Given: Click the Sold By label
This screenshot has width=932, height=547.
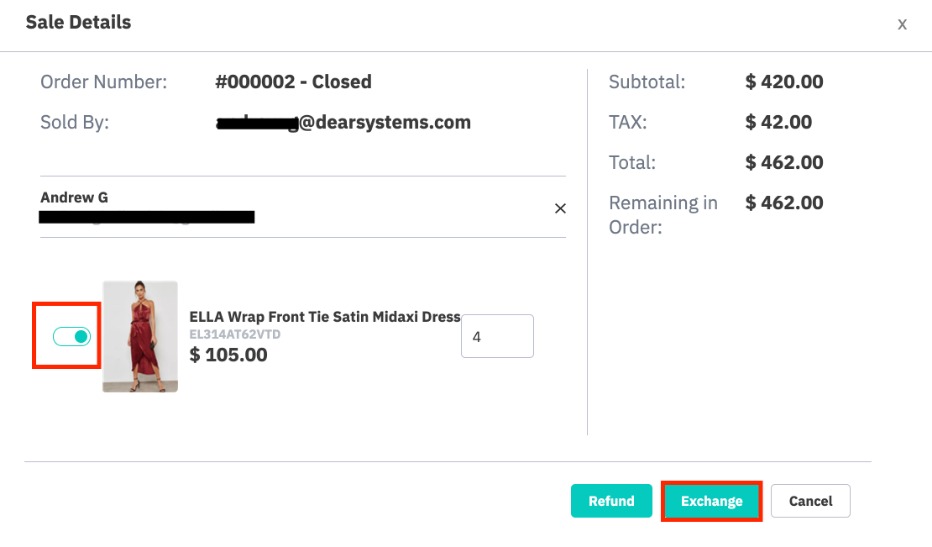Looking at the screenshot, I should [74, 122].
